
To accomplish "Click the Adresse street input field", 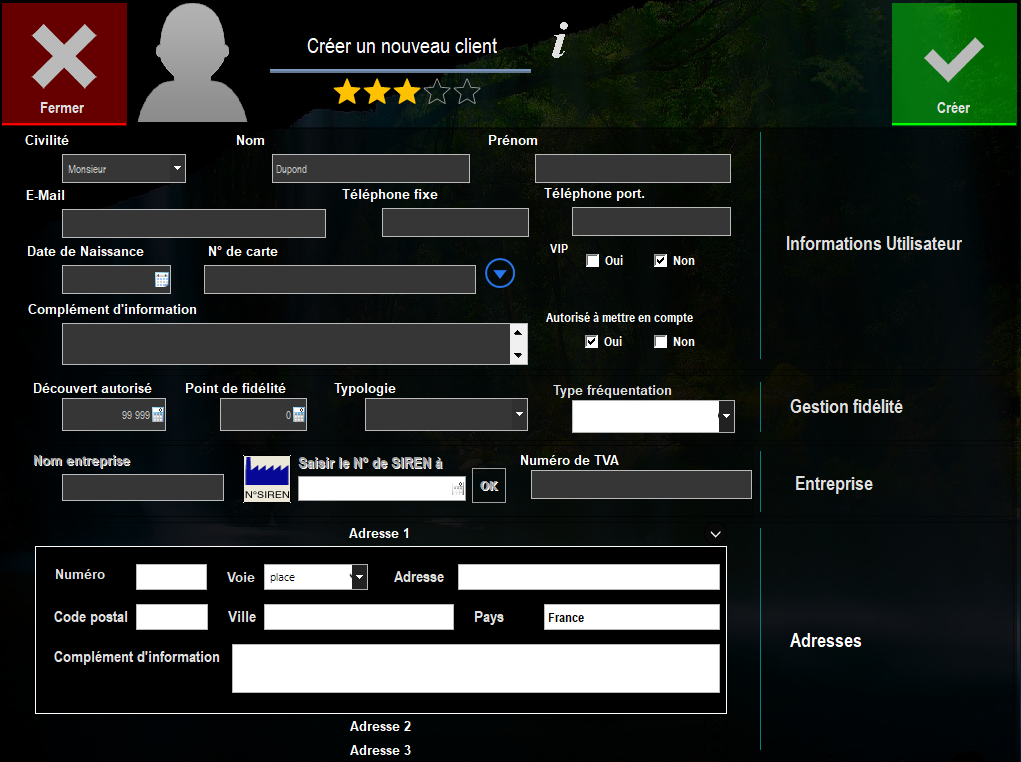I will click(x=589, y=577).
